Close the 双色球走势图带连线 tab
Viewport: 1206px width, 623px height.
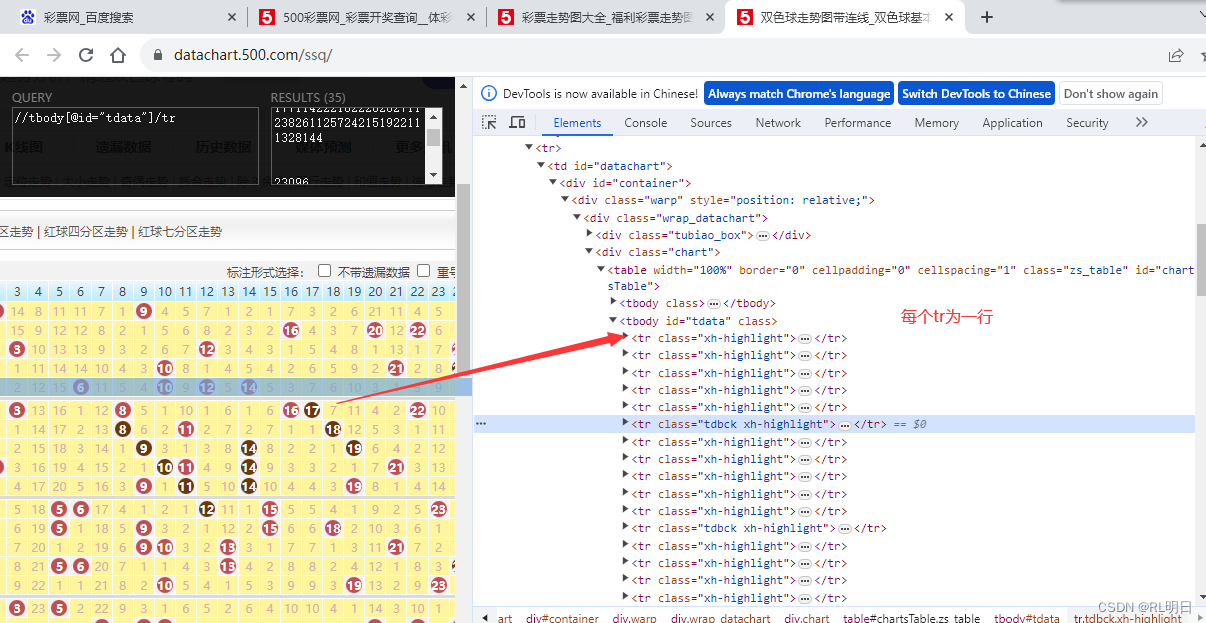[948, 17]
